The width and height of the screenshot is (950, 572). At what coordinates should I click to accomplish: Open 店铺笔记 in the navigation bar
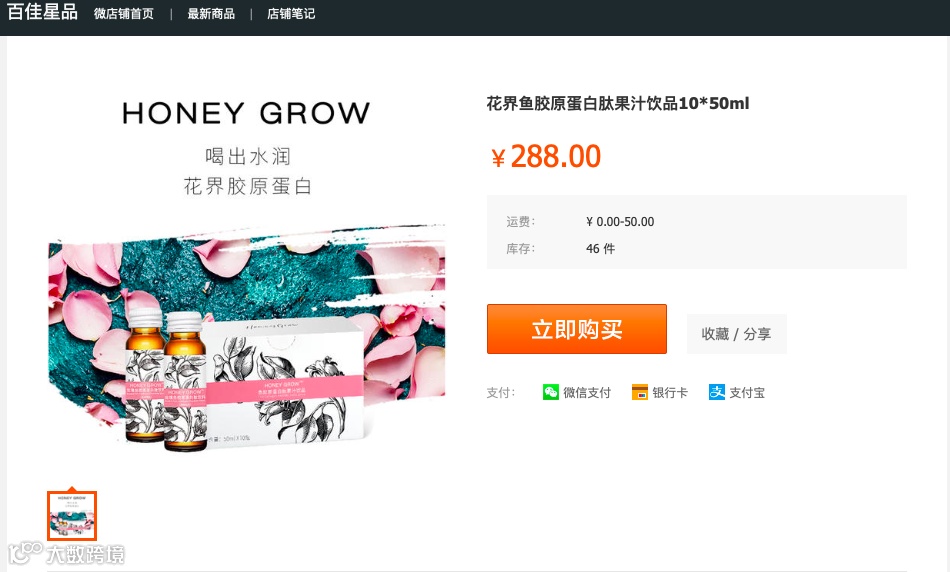tap(291, 13)
